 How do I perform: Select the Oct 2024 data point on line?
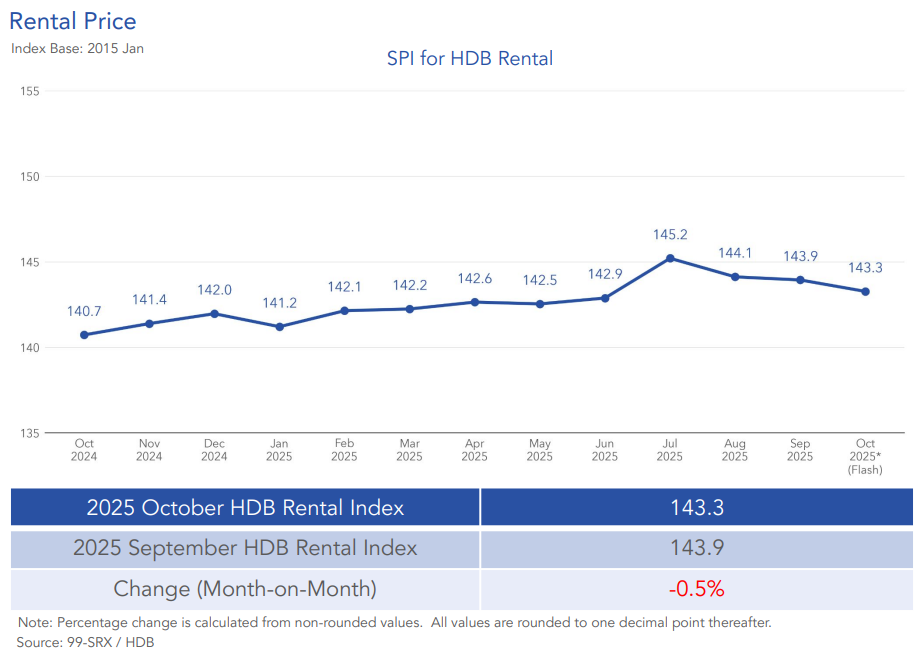coord(84,335)
